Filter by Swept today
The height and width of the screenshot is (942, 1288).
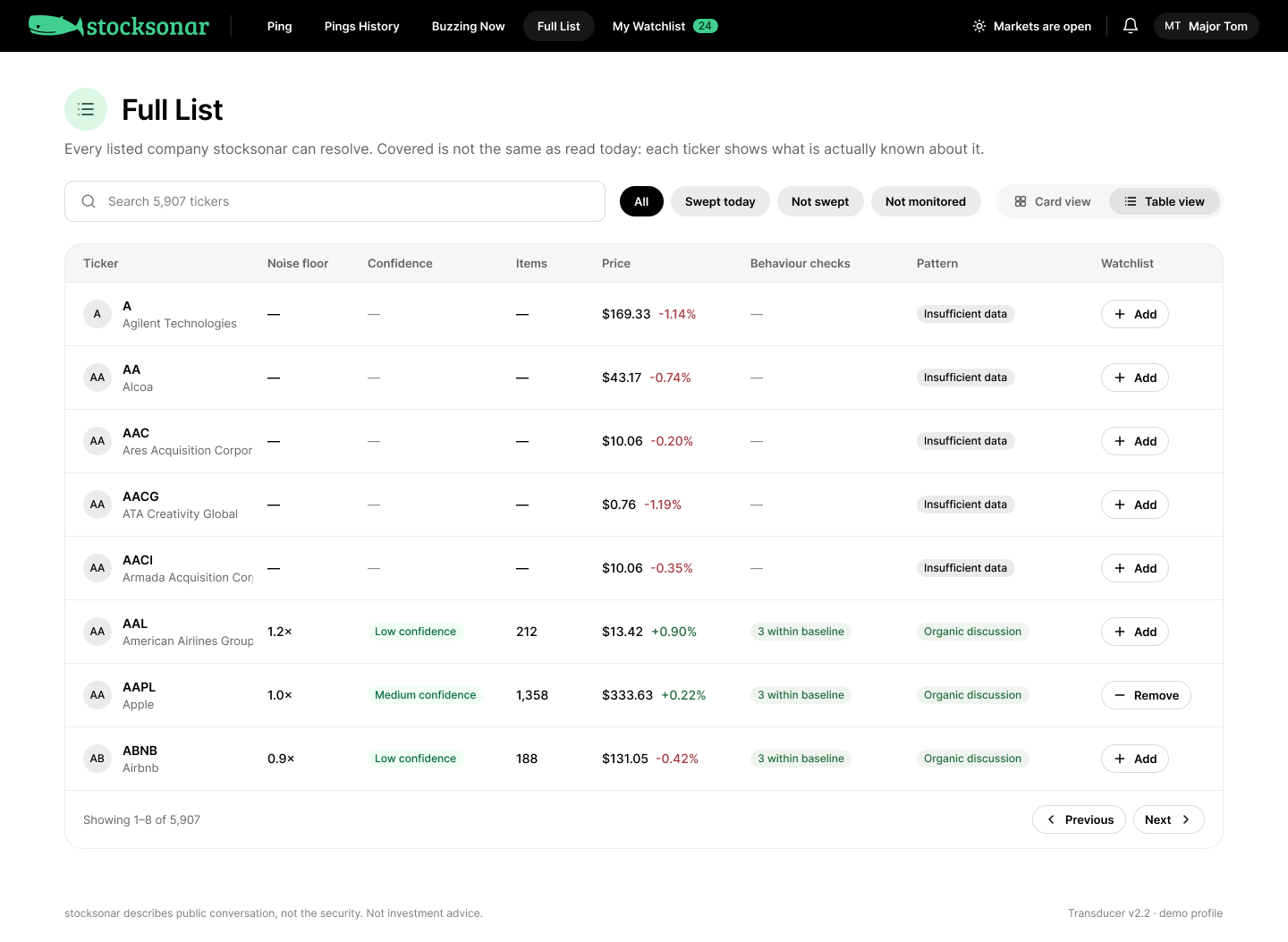pyautogui.click(x=720, y=201)
